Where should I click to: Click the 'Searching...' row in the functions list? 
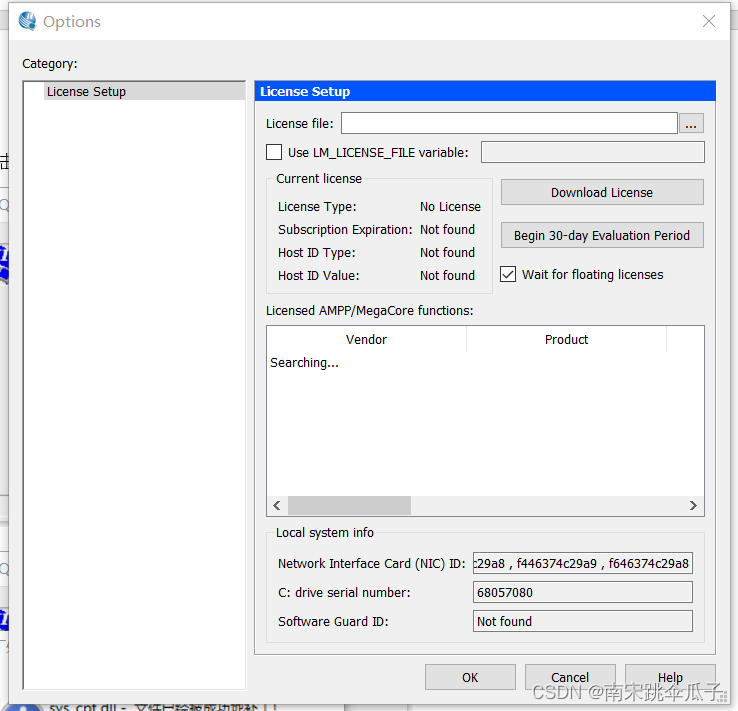[304, 363]
